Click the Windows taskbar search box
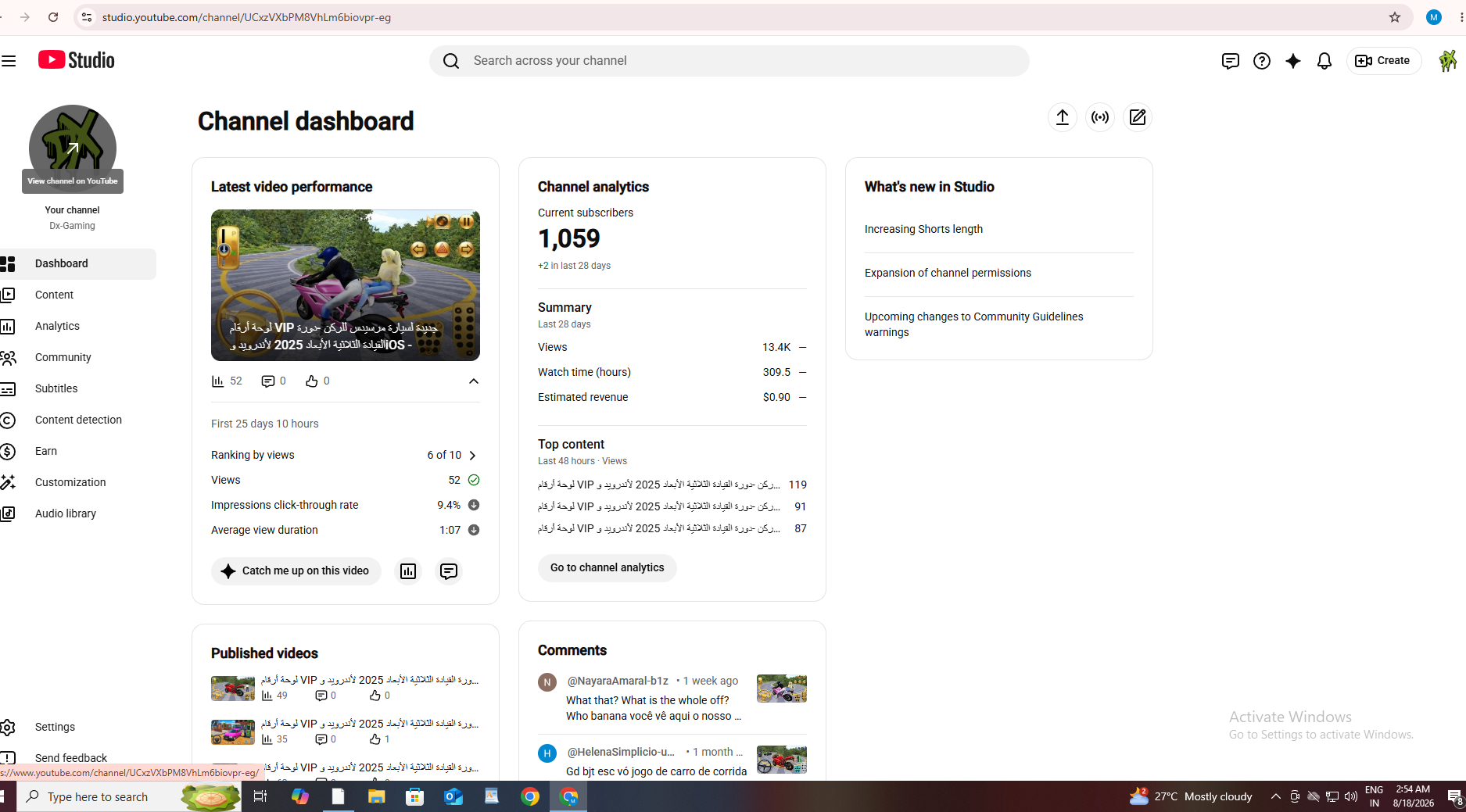Image resolution: width=1466 pixels, height=812 pixels. (129, 796)
